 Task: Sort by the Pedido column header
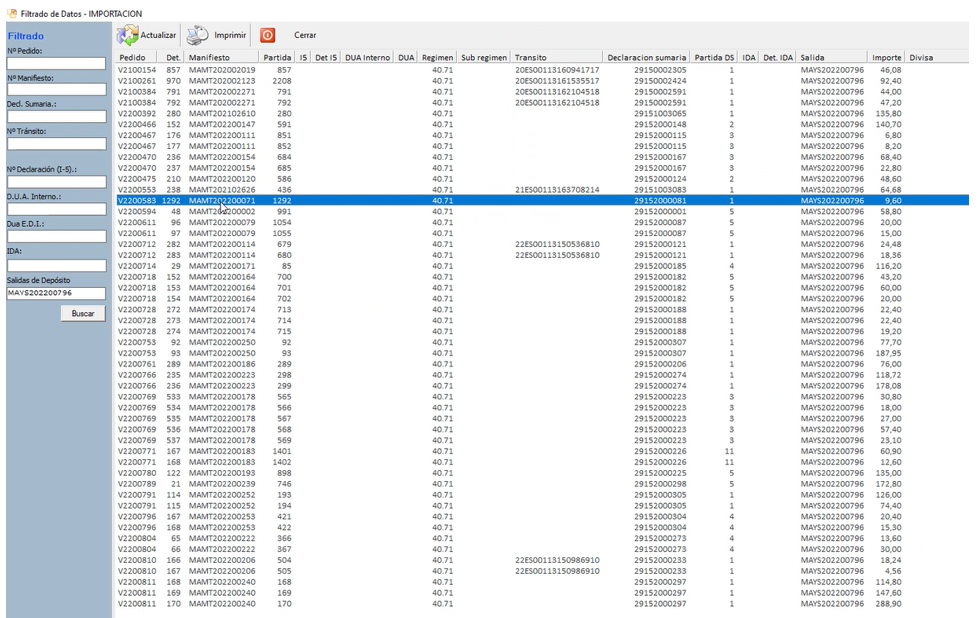click(132, 58)
